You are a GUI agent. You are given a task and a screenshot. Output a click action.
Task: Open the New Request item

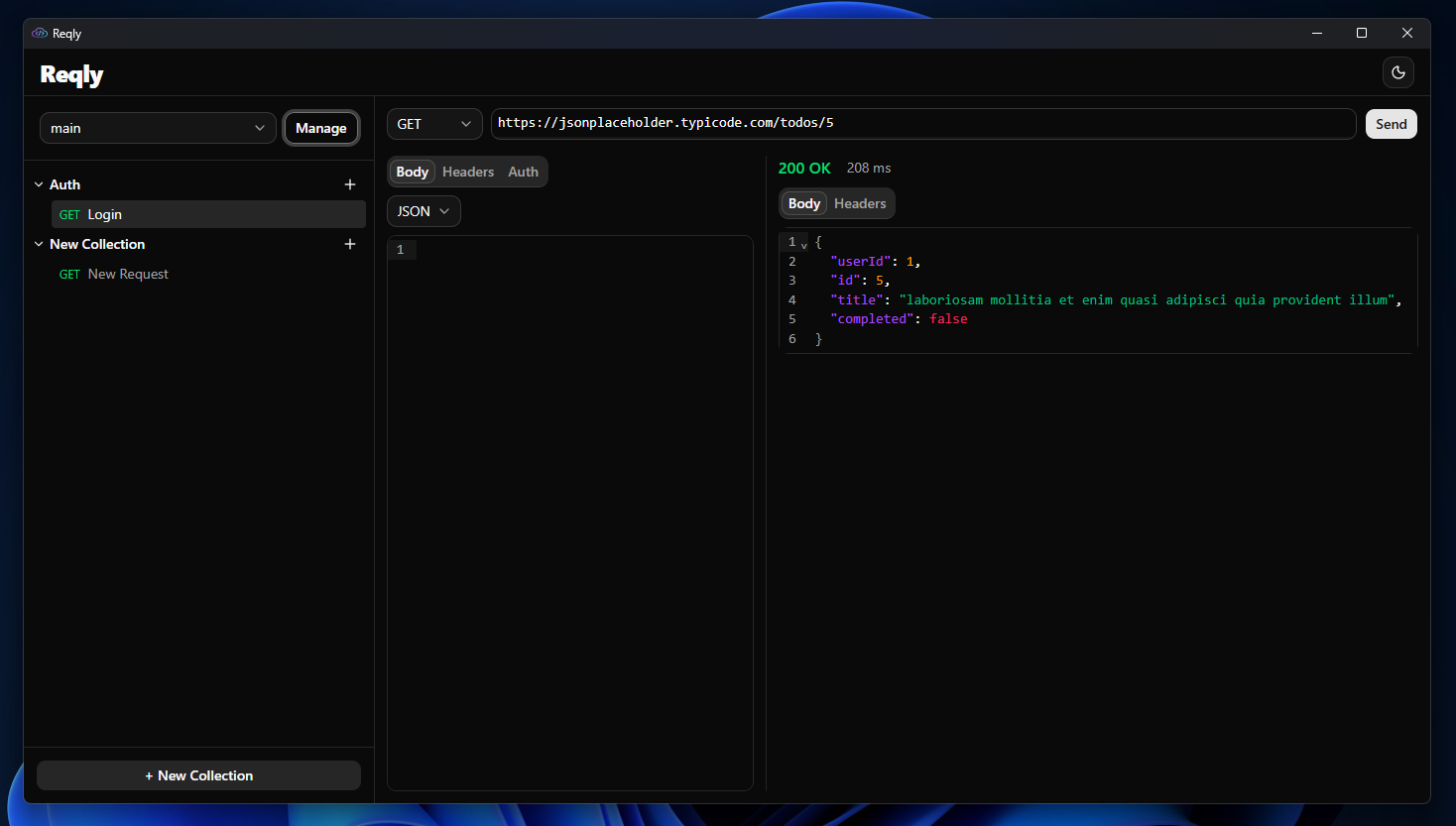tap(208, 274)
